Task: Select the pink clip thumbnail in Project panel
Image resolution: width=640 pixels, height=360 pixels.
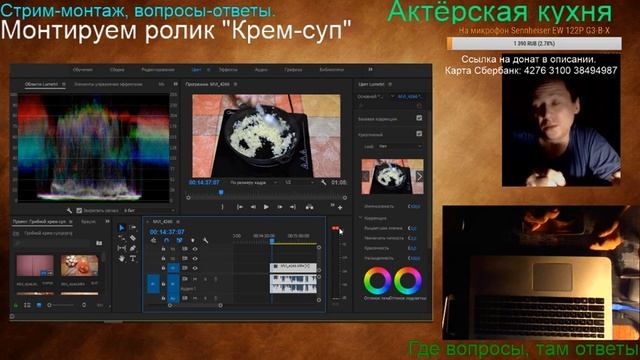Action: [x=35, y=266]
